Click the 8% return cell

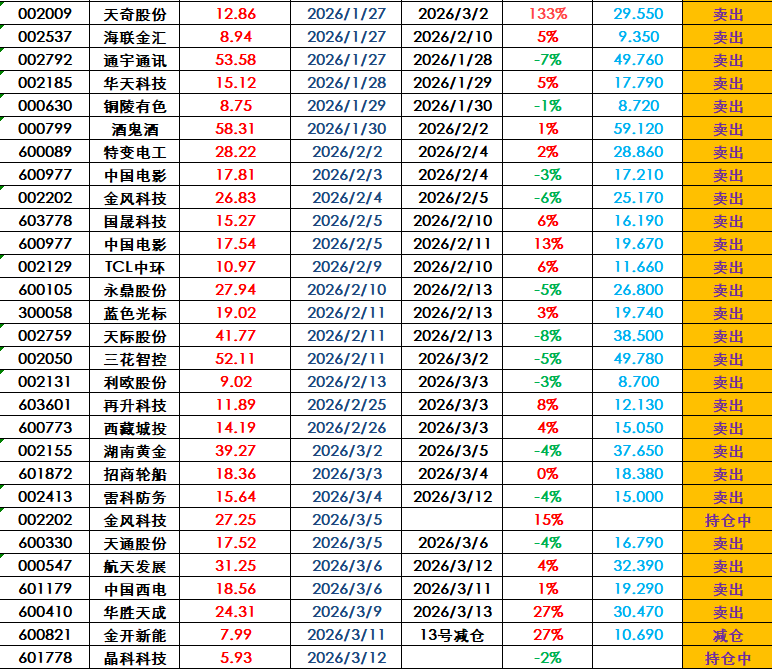click(547, 405)
